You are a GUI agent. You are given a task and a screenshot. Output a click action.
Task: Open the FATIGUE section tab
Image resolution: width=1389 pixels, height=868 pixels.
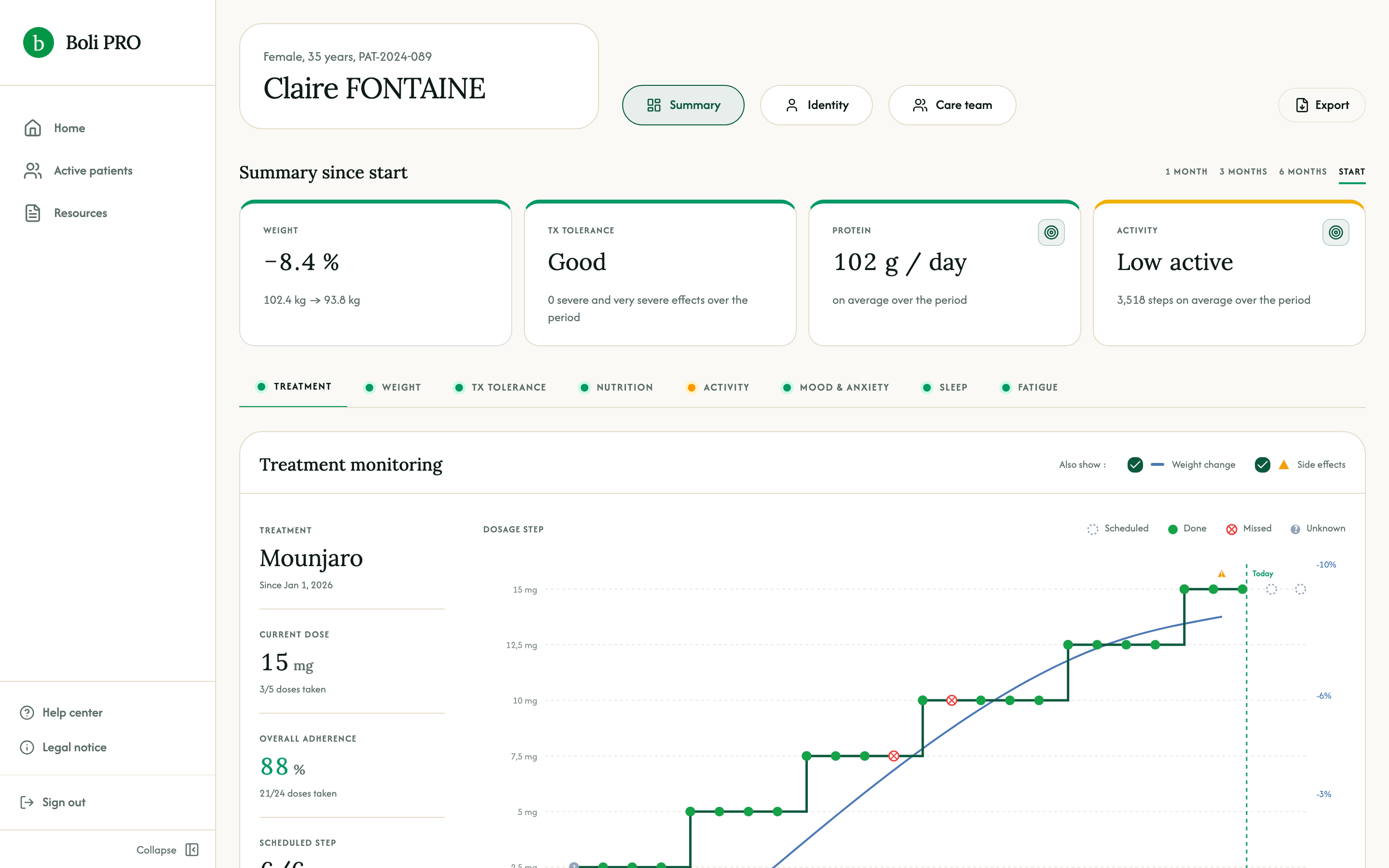pos(1029,388)
